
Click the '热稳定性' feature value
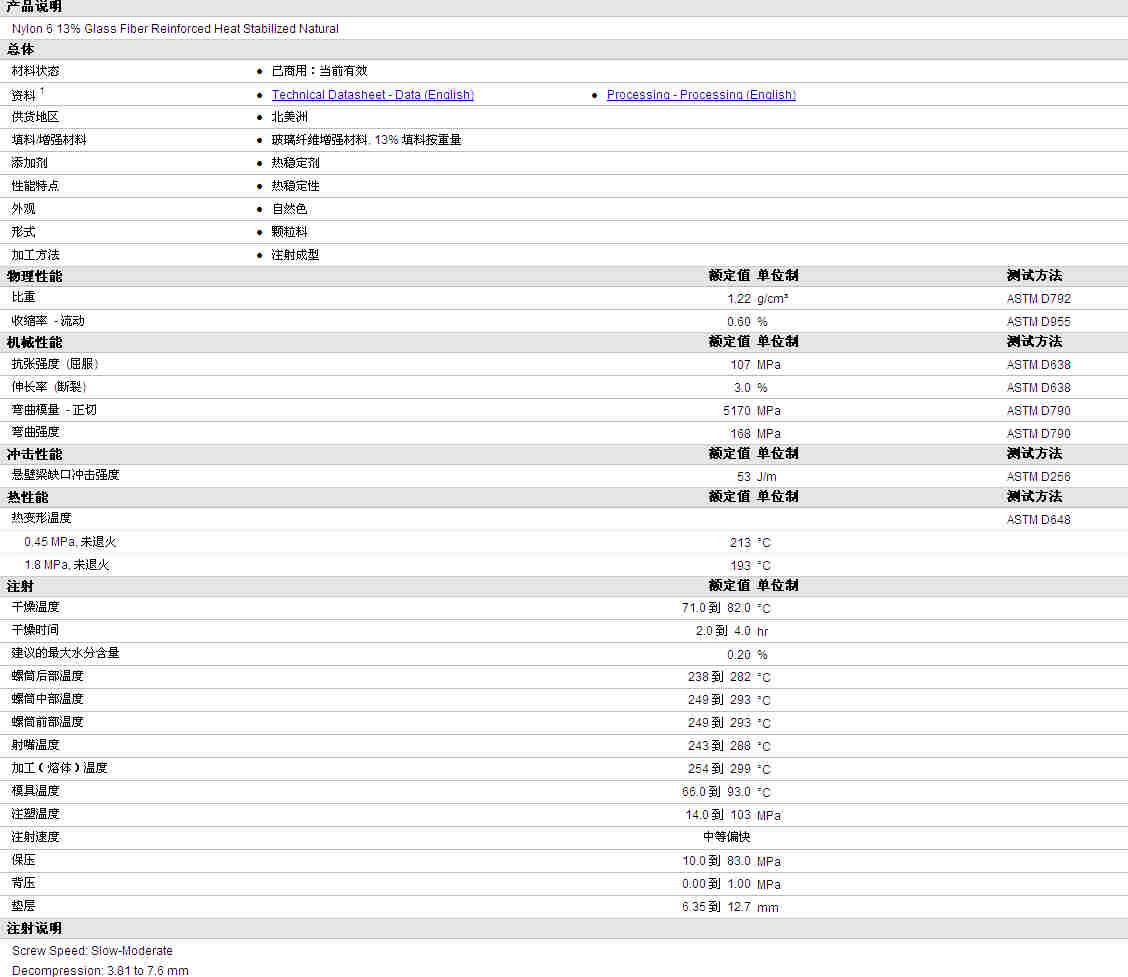click(x=295, y=186)
